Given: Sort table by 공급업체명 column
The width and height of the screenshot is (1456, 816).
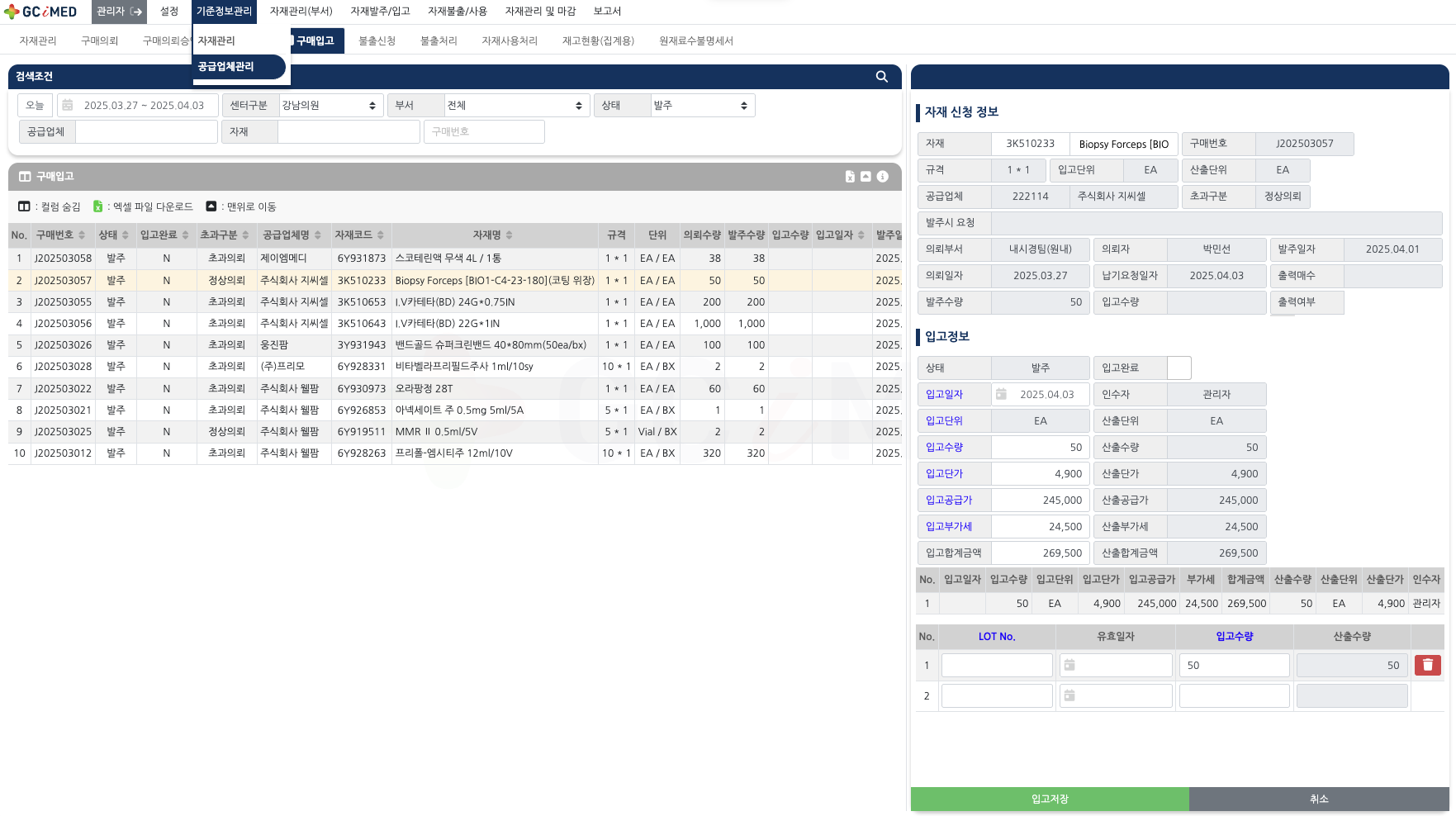Looking at the screenshot, I should point(318,236).
